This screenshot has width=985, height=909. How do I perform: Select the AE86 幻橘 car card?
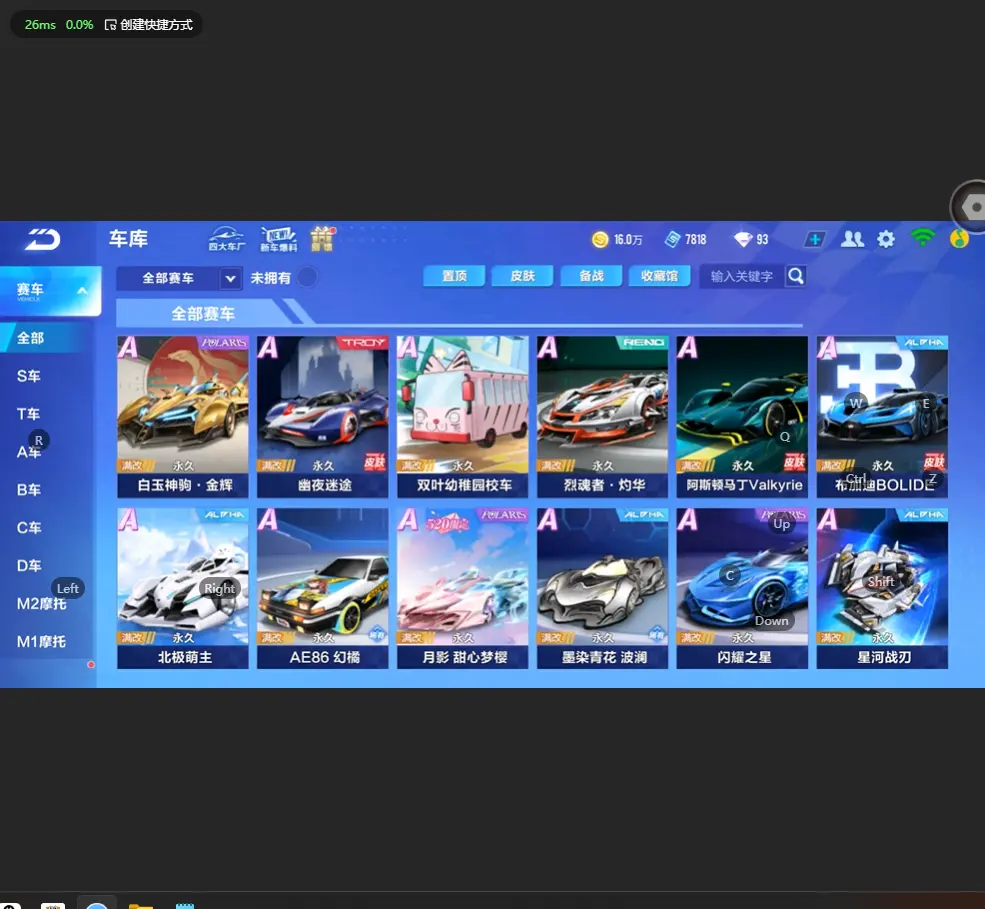(322, 589)
